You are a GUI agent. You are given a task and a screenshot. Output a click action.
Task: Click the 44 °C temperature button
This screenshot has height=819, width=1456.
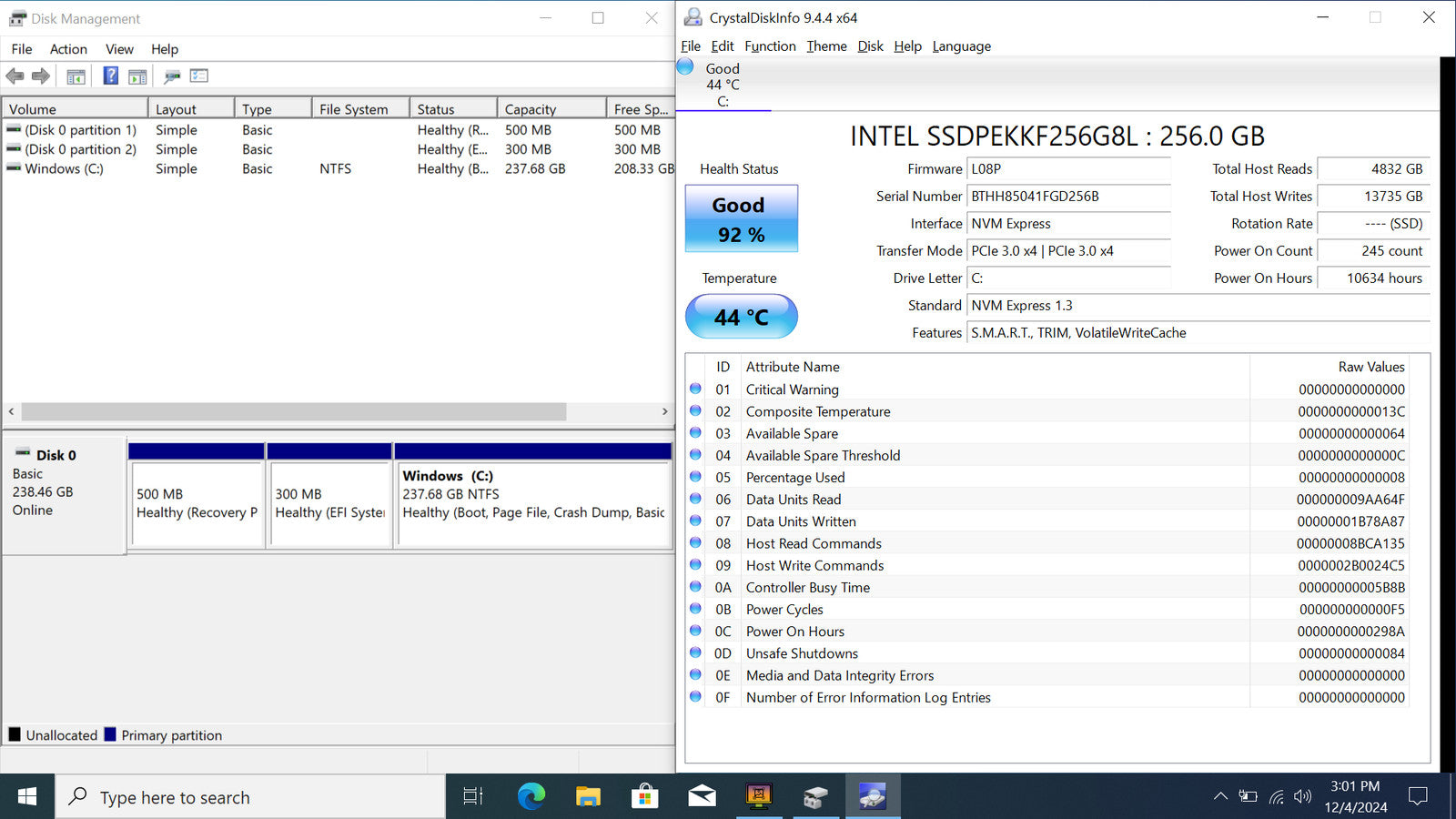[741, 317]
